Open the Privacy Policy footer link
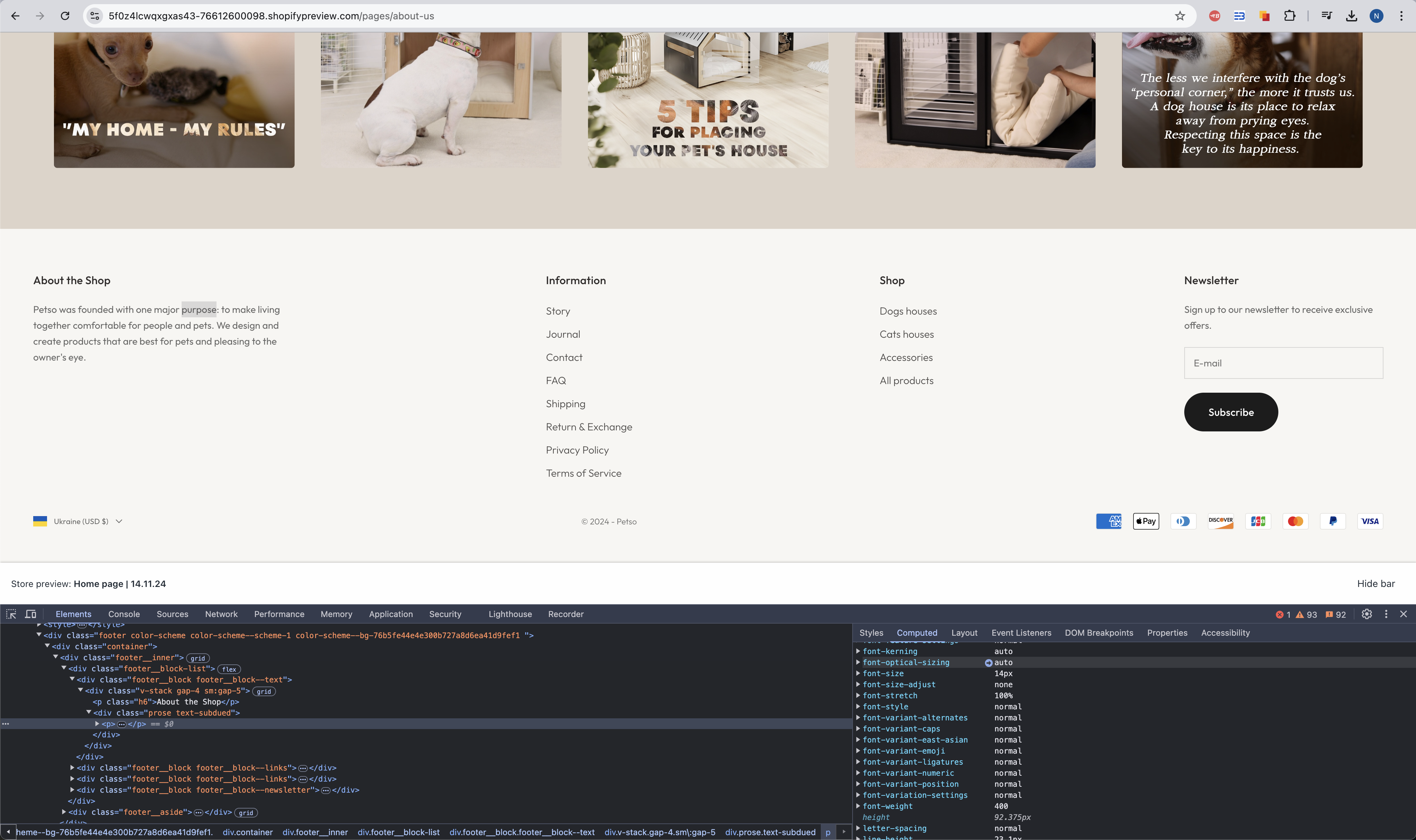1416x840 pixels. point(577,450)
